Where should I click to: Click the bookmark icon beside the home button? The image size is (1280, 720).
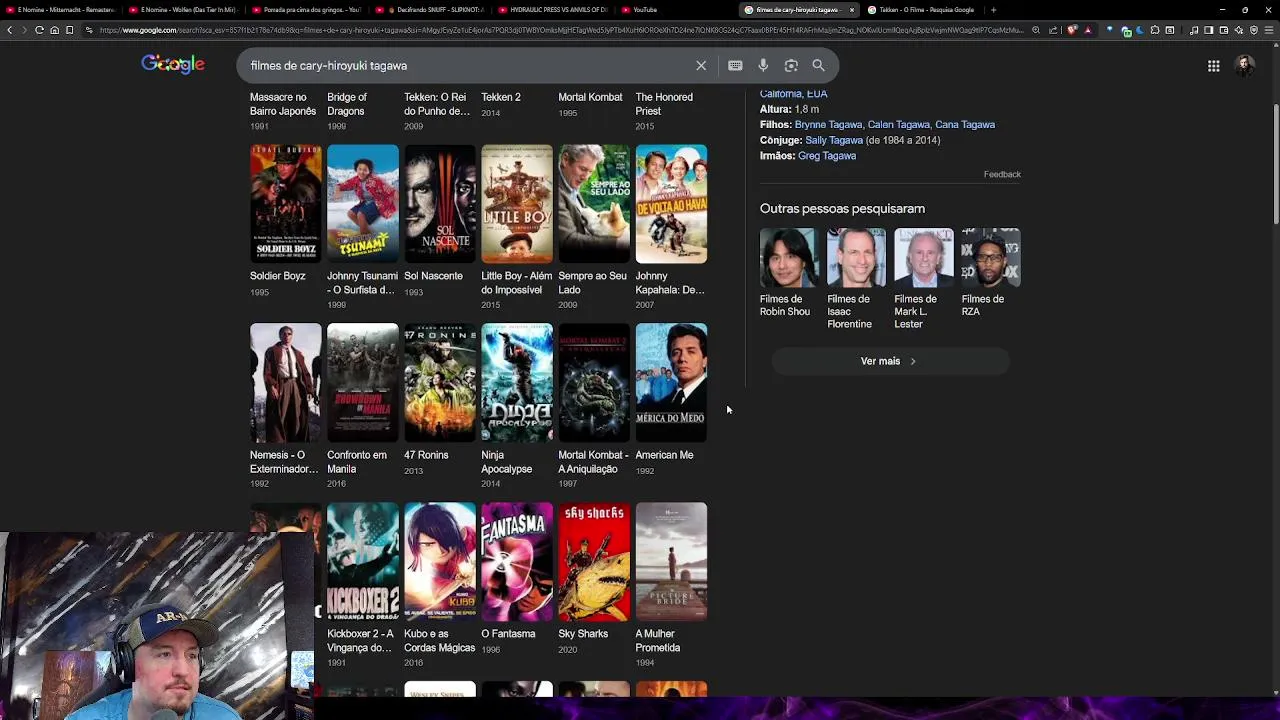pos(69,30)
